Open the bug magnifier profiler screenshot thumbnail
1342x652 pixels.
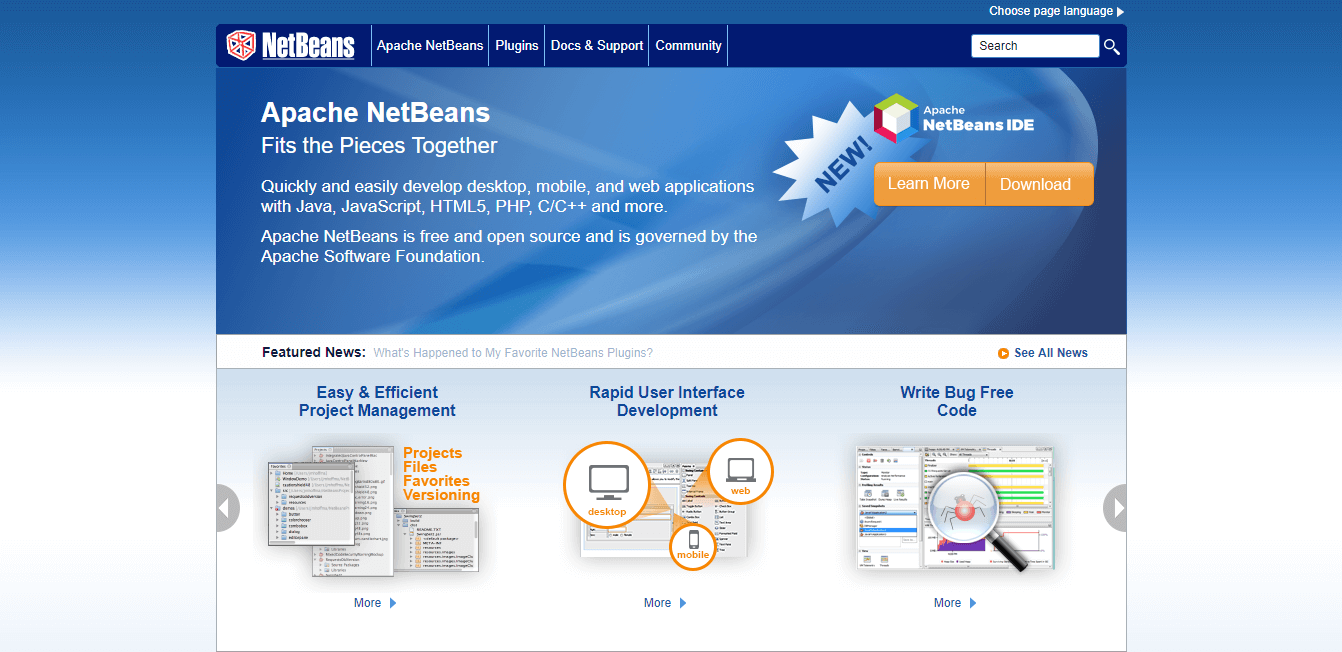(956, 508)
